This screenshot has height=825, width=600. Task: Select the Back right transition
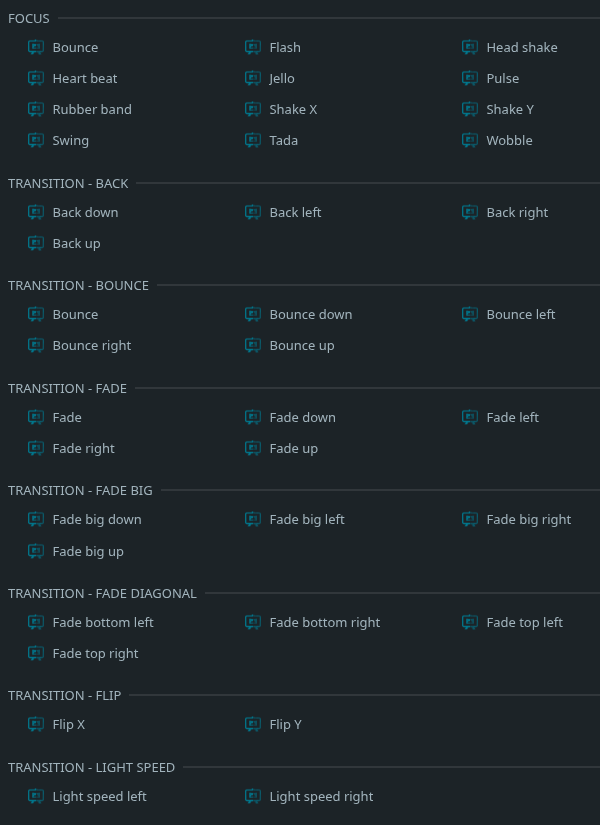pyautogui.click(x=517, y=213)
